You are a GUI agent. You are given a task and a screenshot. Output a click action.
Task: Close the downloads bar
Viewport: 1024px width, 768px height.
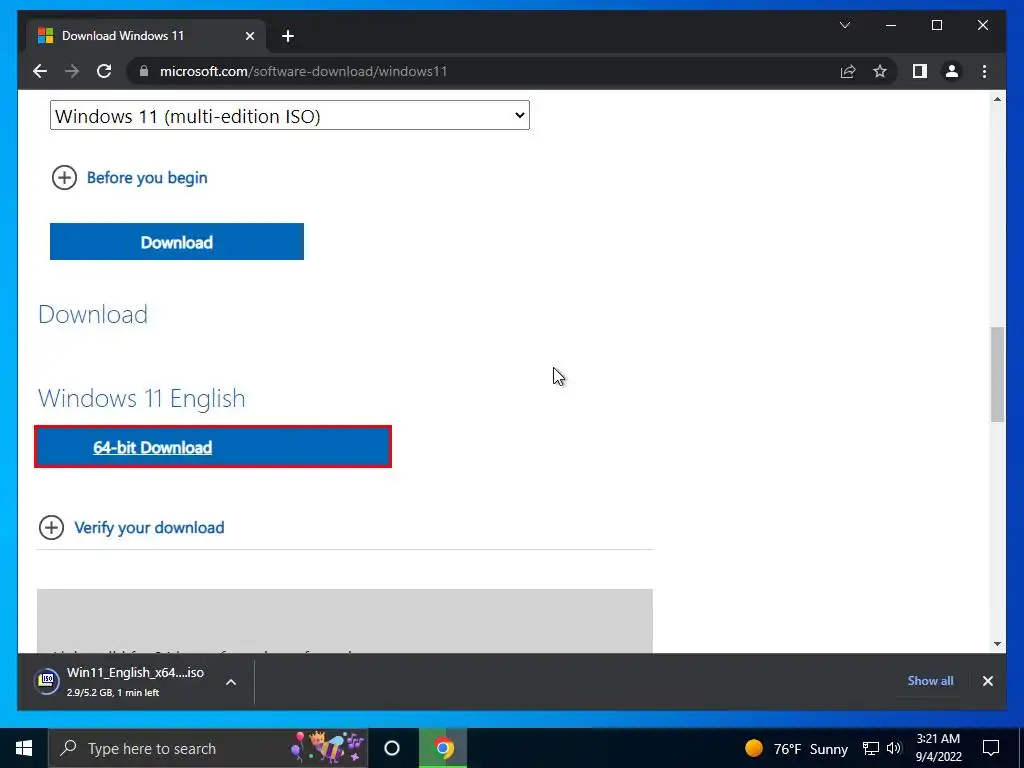[987, 681]
